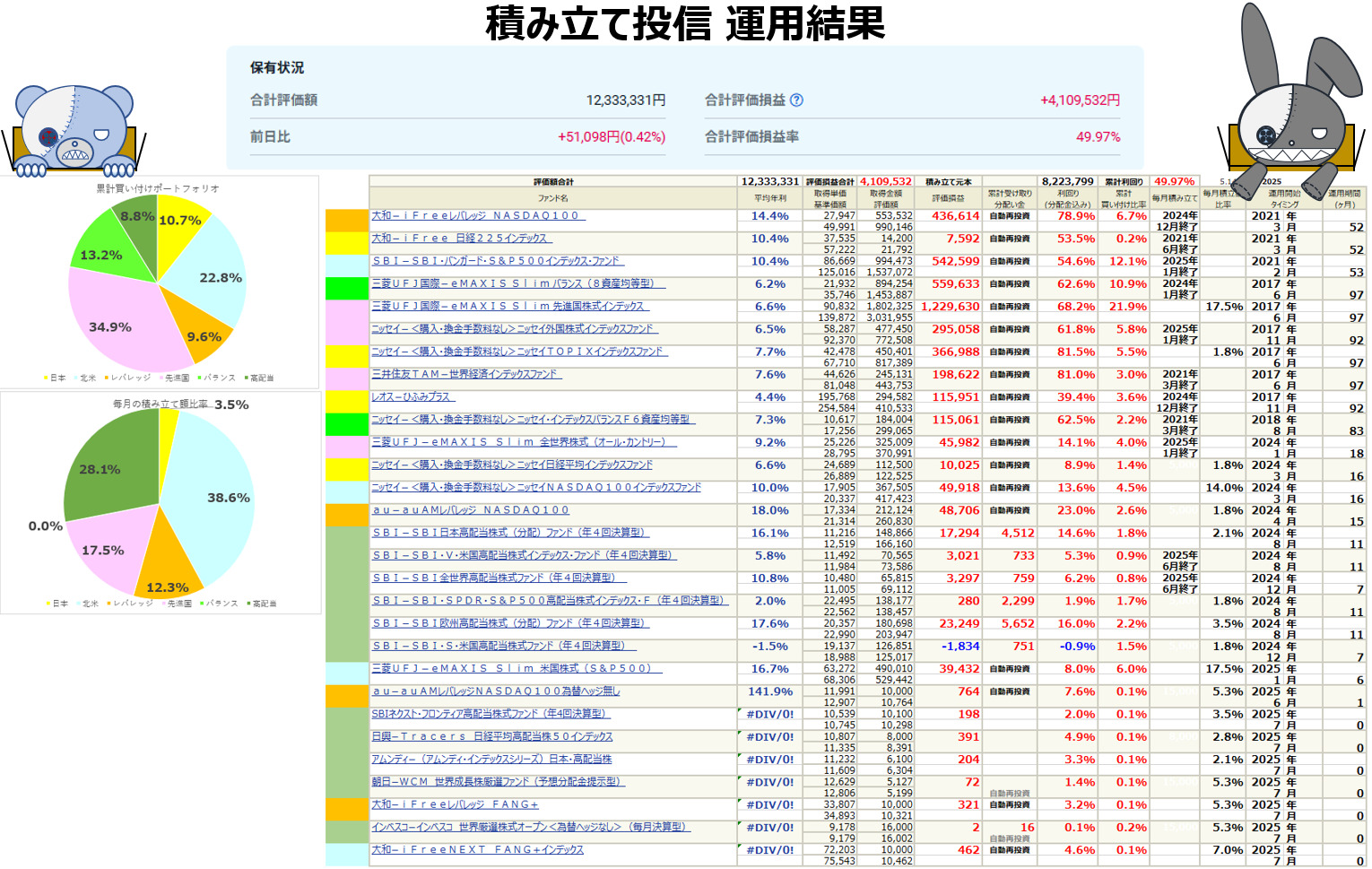Click the gray rabbit mascot image
Viewport: 1372px width, 869px height.
pos(1291,99)
